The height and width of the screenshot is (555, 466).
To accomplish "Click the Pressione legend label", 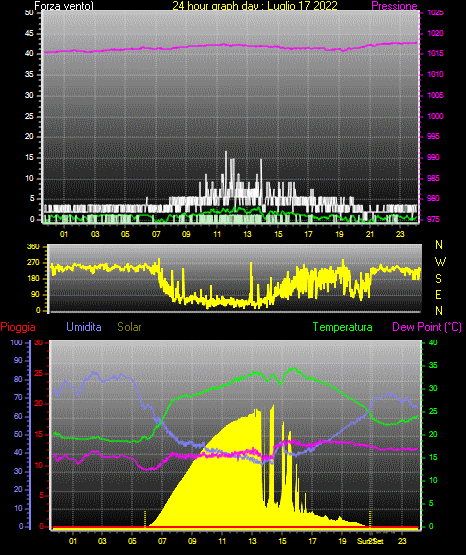I will (394, 6).
